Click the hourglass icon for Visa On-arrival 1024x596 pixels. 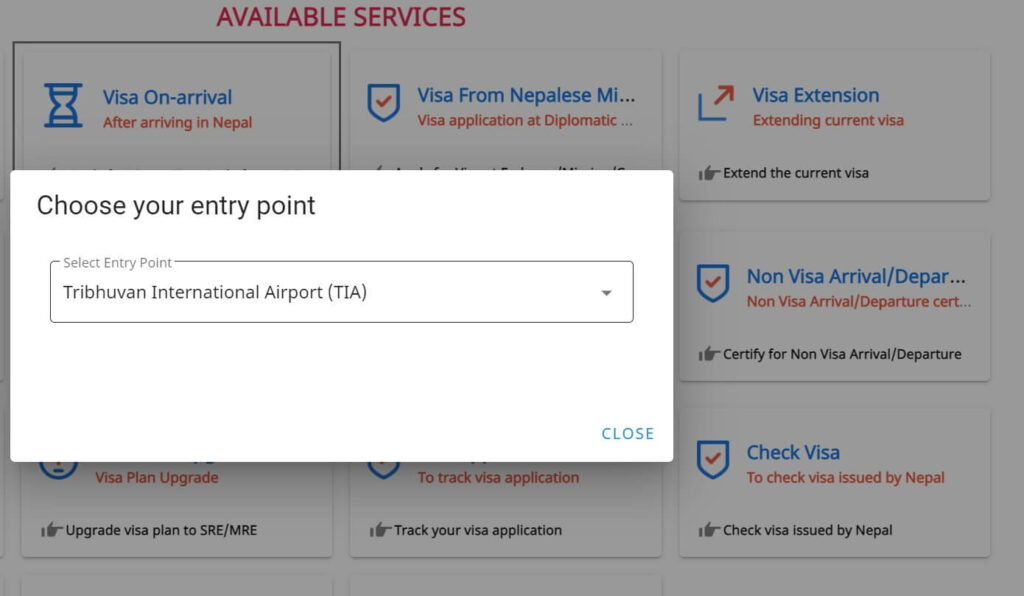click(63, 104)
